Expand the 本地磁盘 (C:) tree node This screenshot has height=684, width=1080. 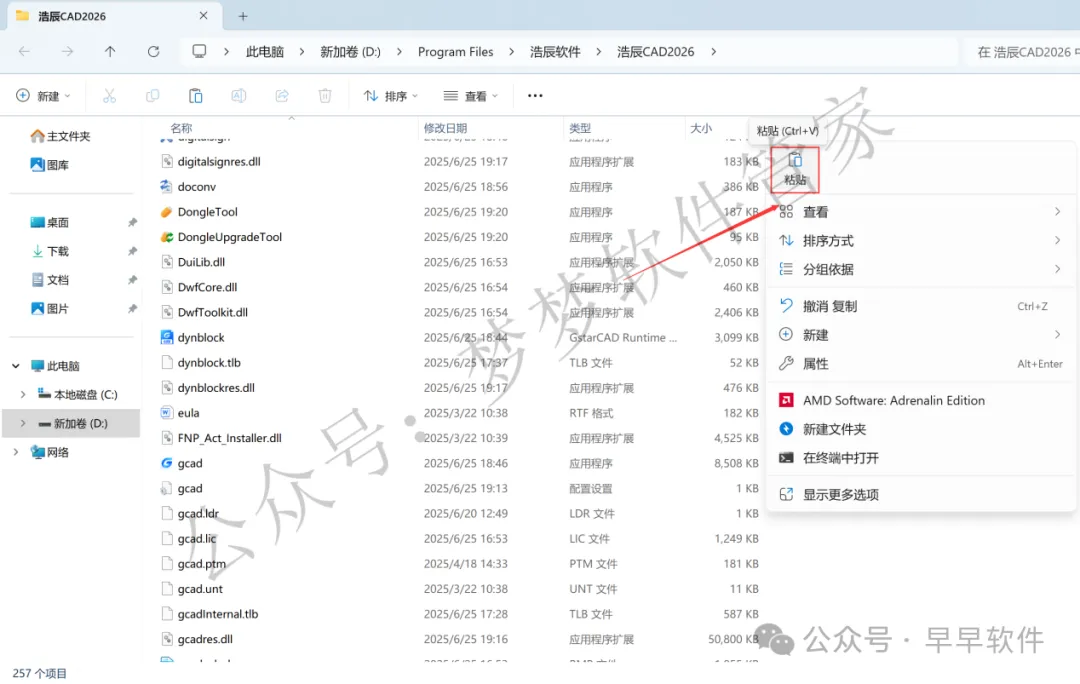tap(23, 395)
